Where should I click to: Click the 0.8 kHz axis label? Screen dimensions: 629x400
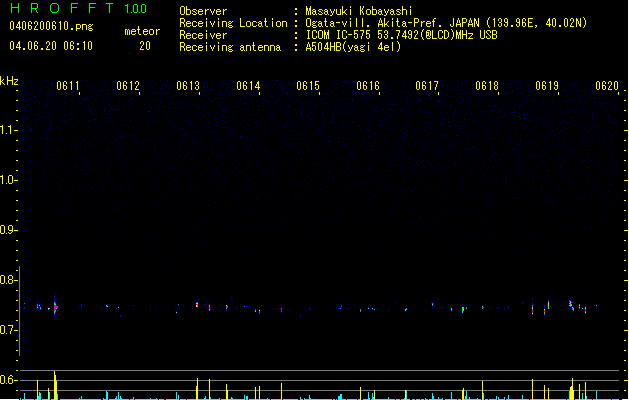coord(8,280)
